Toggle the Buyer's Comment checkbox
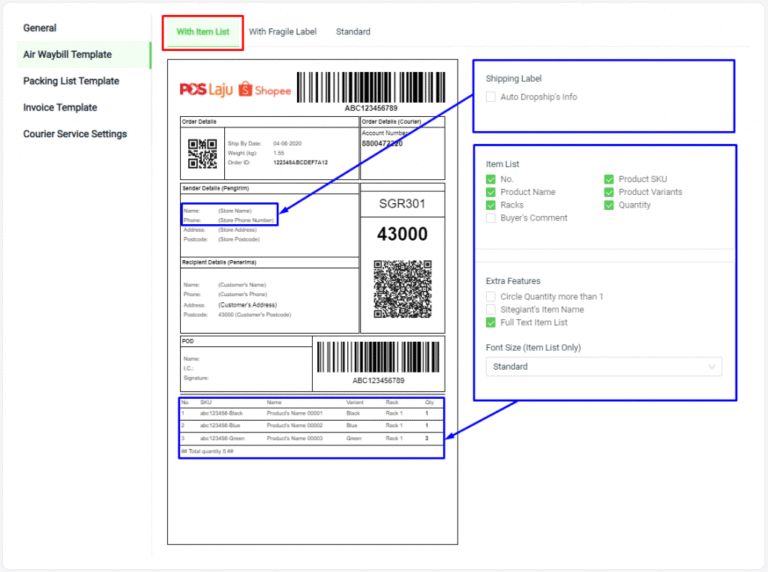 [x=491, y=218]
